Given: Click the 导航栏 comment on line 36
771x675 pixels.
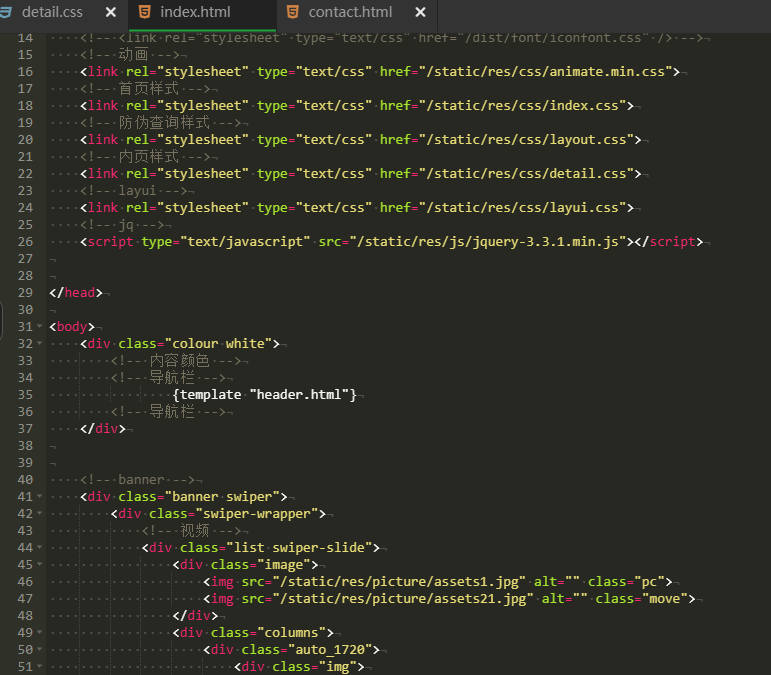Looking at the screenshot, I should point(168,411).
